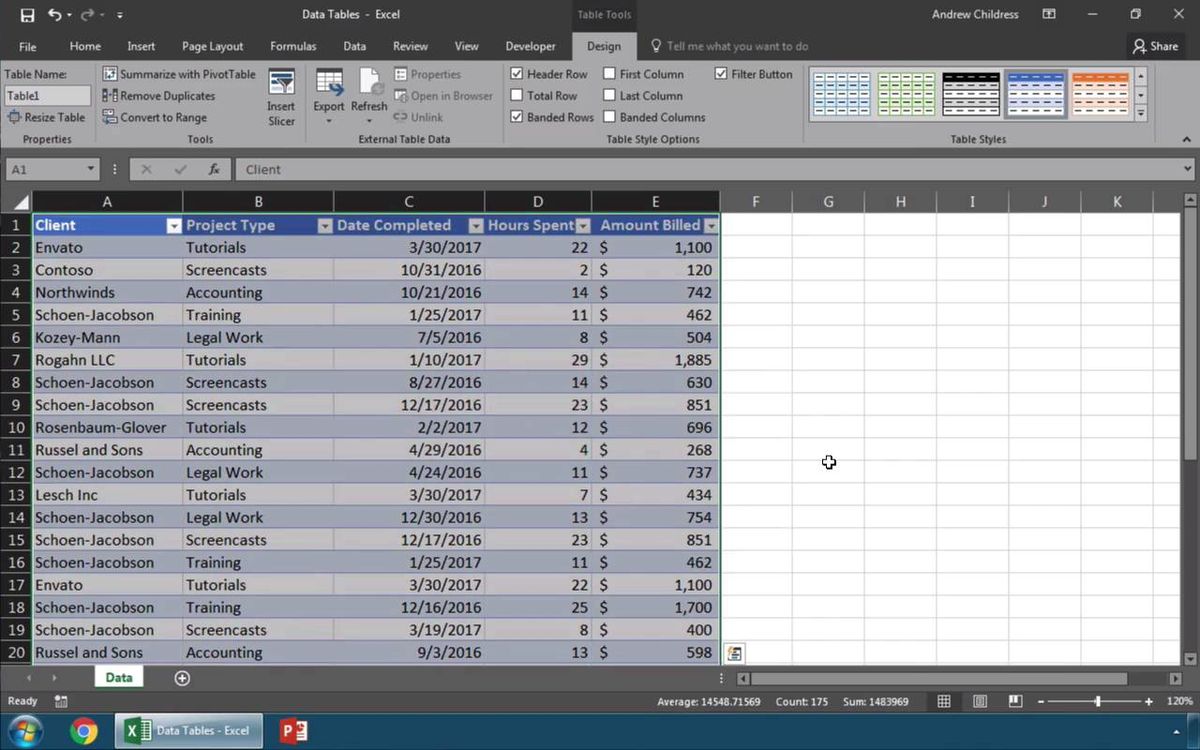This screenshot has width=1200, height=750.
Task: Open the Client column filter dropdown
Action: pyautogui.click(x=173, y=226)
